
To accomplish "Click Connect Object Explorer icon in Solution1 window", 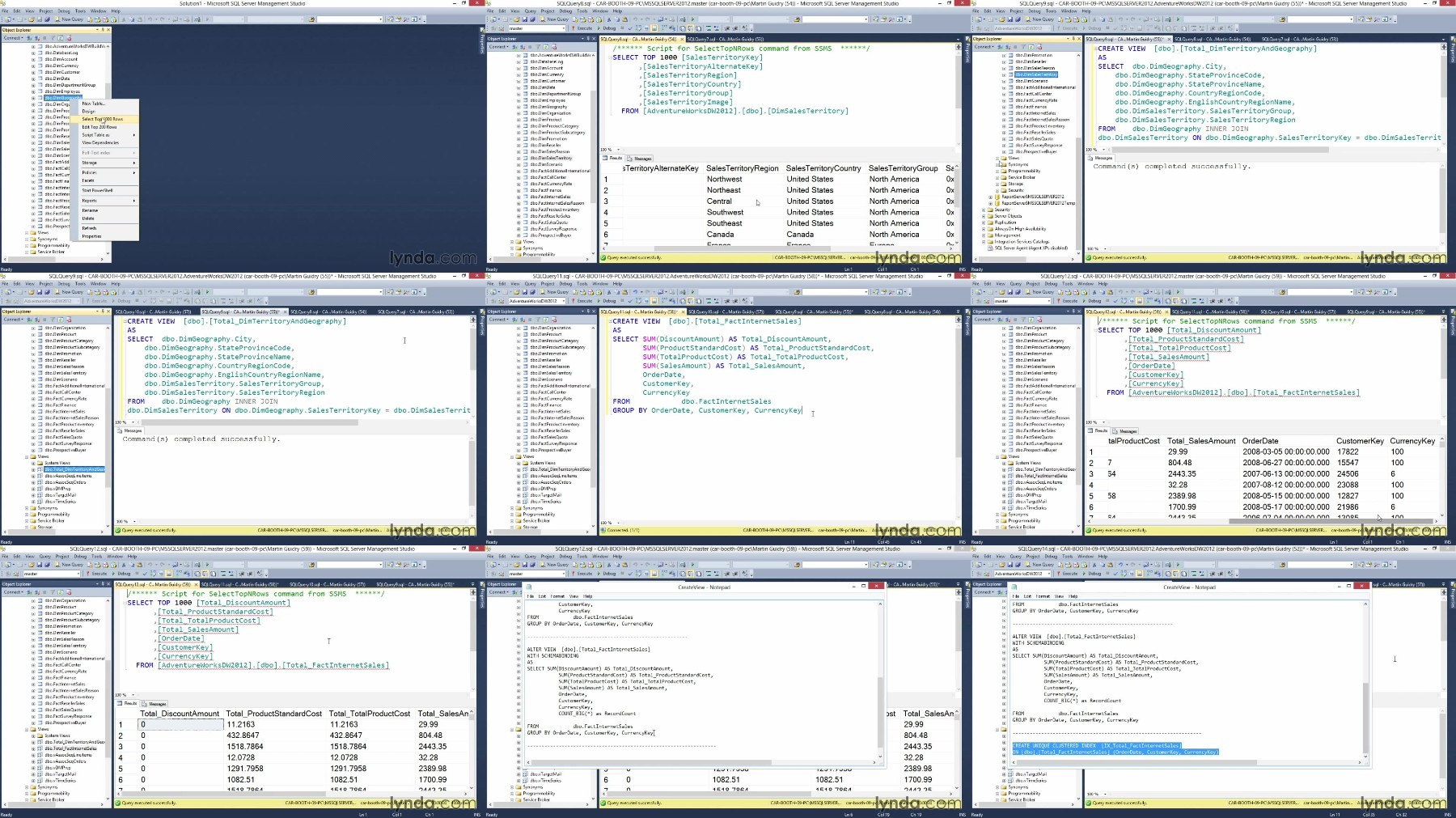I will (x=29, y=38).
